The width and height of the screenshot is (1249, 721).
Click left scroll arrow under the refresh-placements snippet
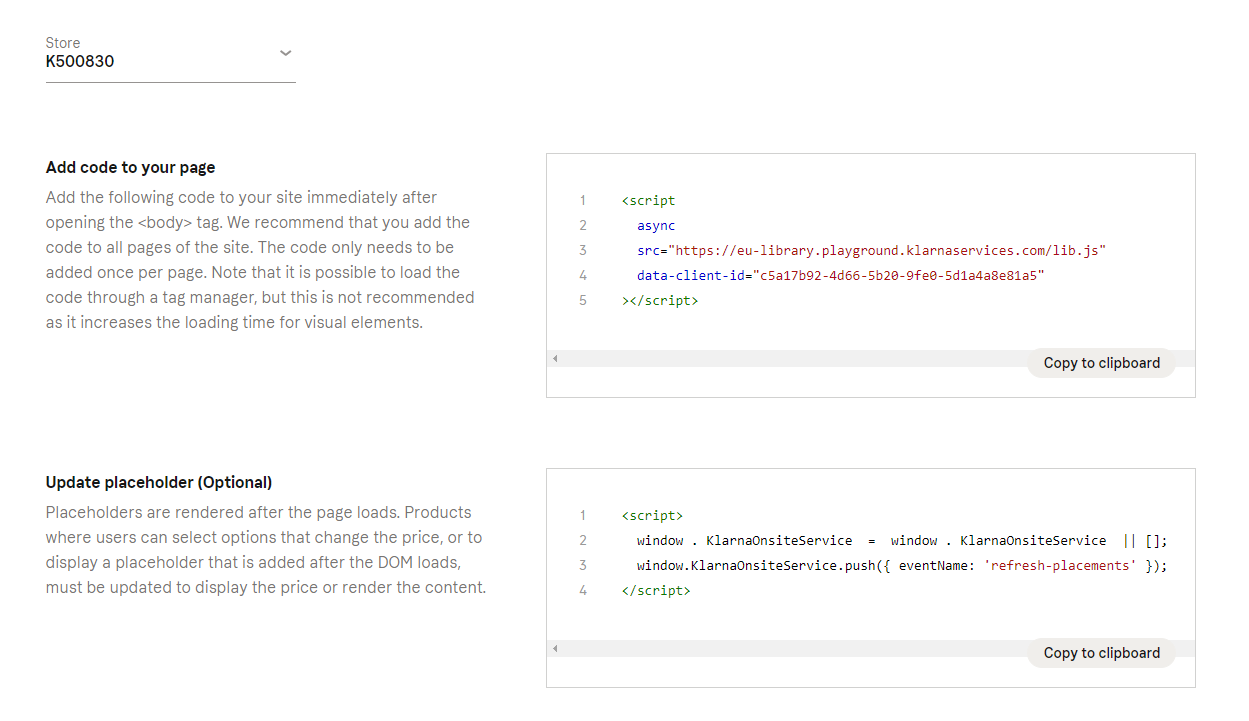pyautogui.click(x=555, y=649)
